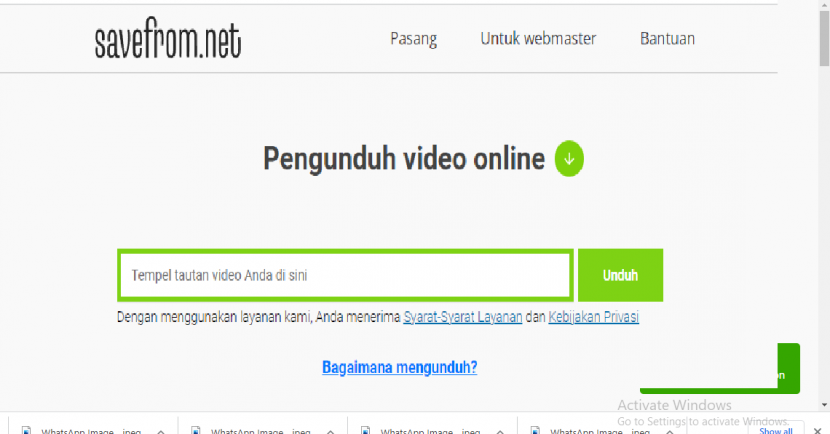Screen dimensions: 830x434
Task: Click the page's vertical scrollbar thumb
Action: click(824, 37)
